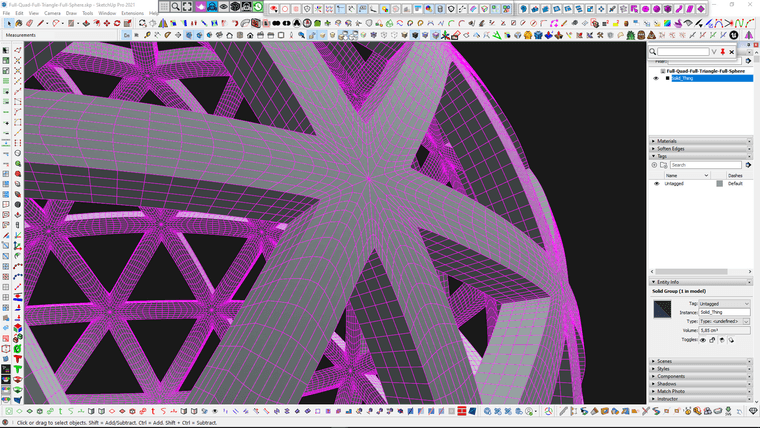Screen dimensions: 760x428
Task: Open the Type undefined dropdown
Action: click(724, 321)
